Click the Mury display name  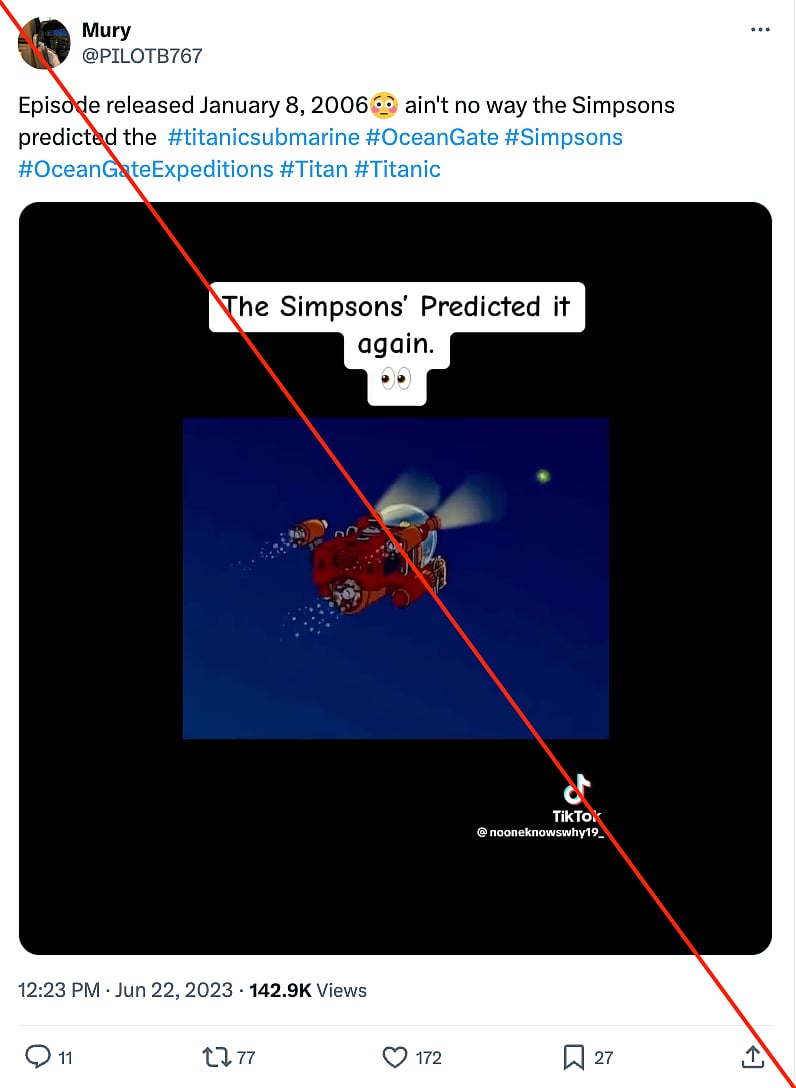pyautogui.click(x=106, y=29)
